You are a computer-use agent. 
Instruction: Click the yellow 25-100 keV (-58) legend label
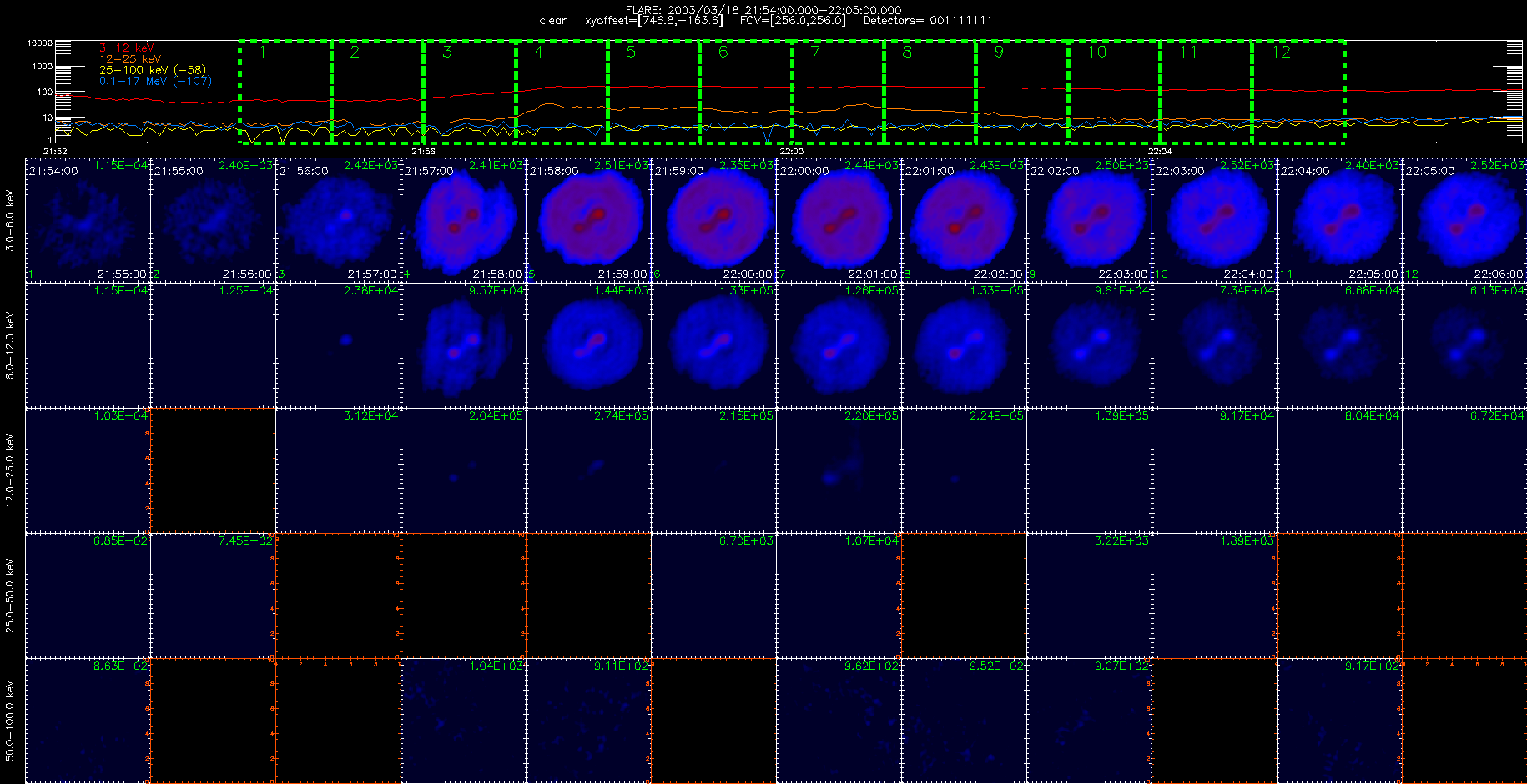pyautogui.click(x=153, y=70)
